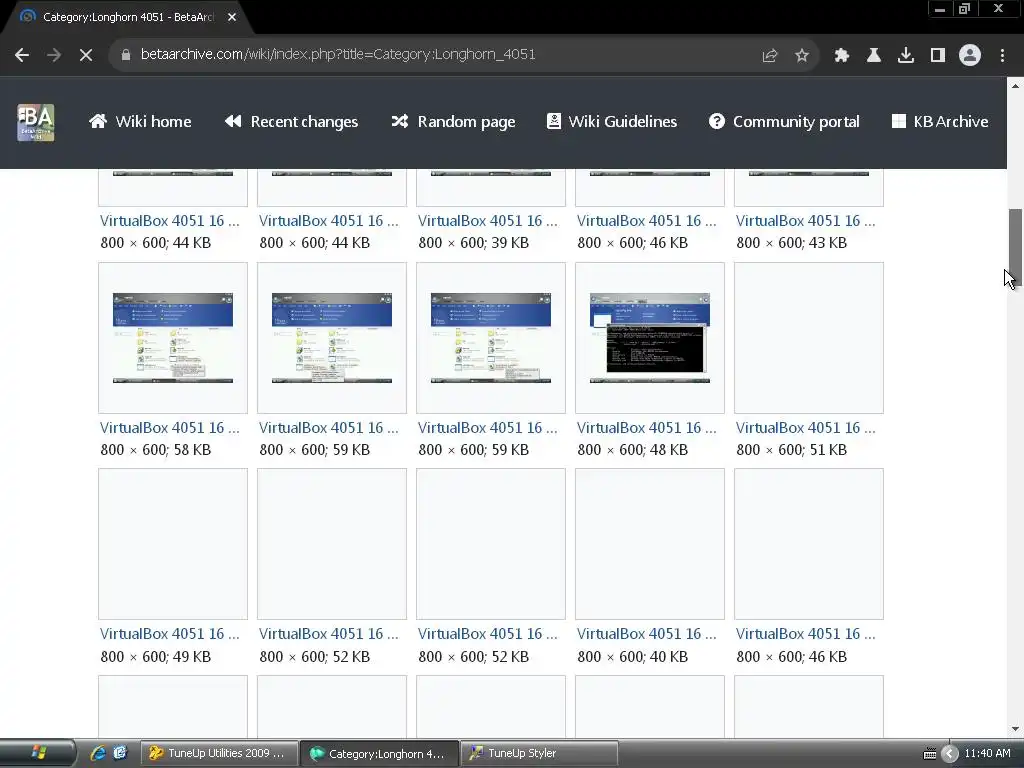Open the blank thumbnail above the 51 KB caption
This screenshot has height=768, width=1024.
[808, 338]
